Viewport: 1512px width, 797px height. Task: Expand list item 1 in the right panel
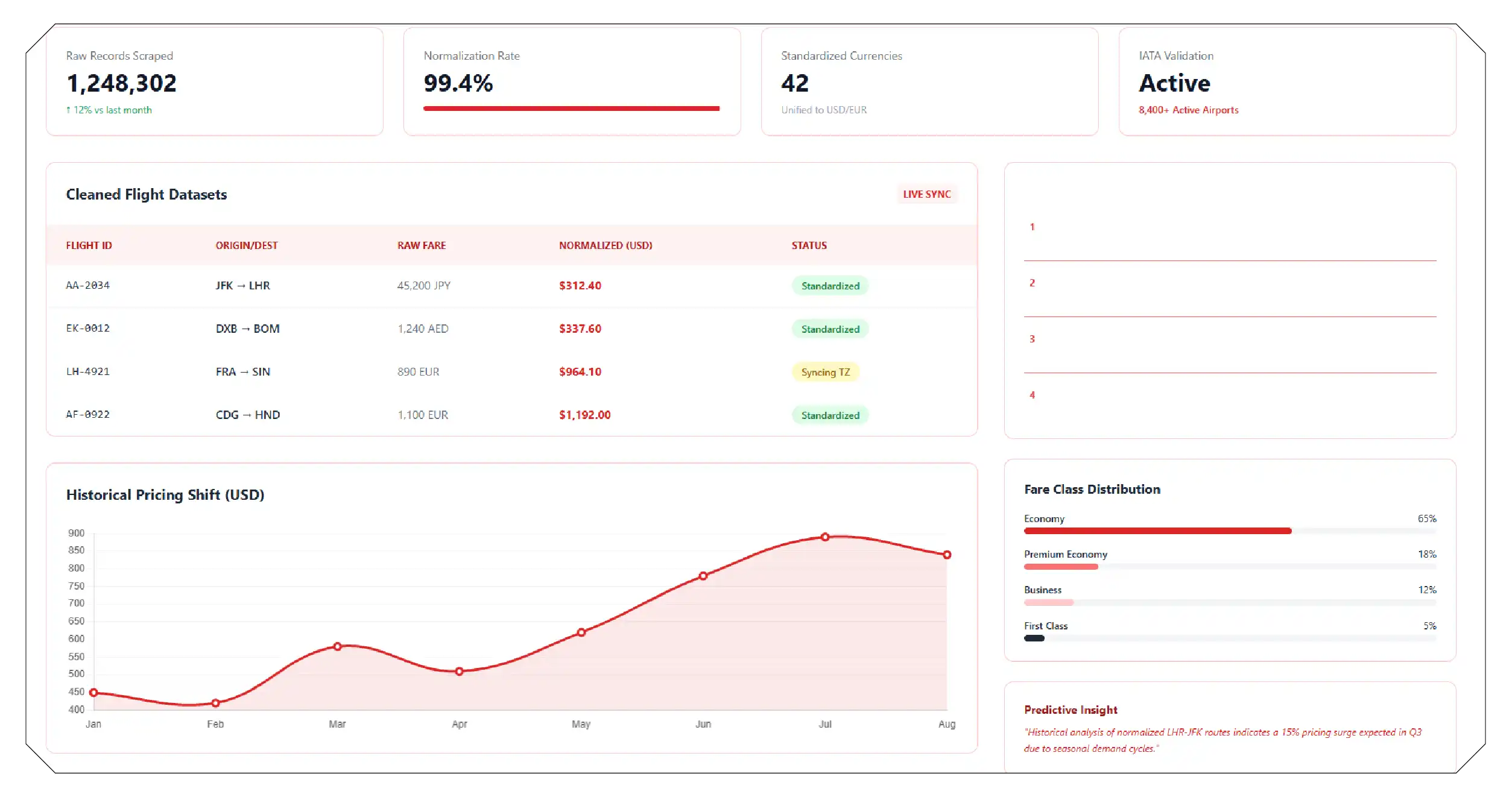1033,227
